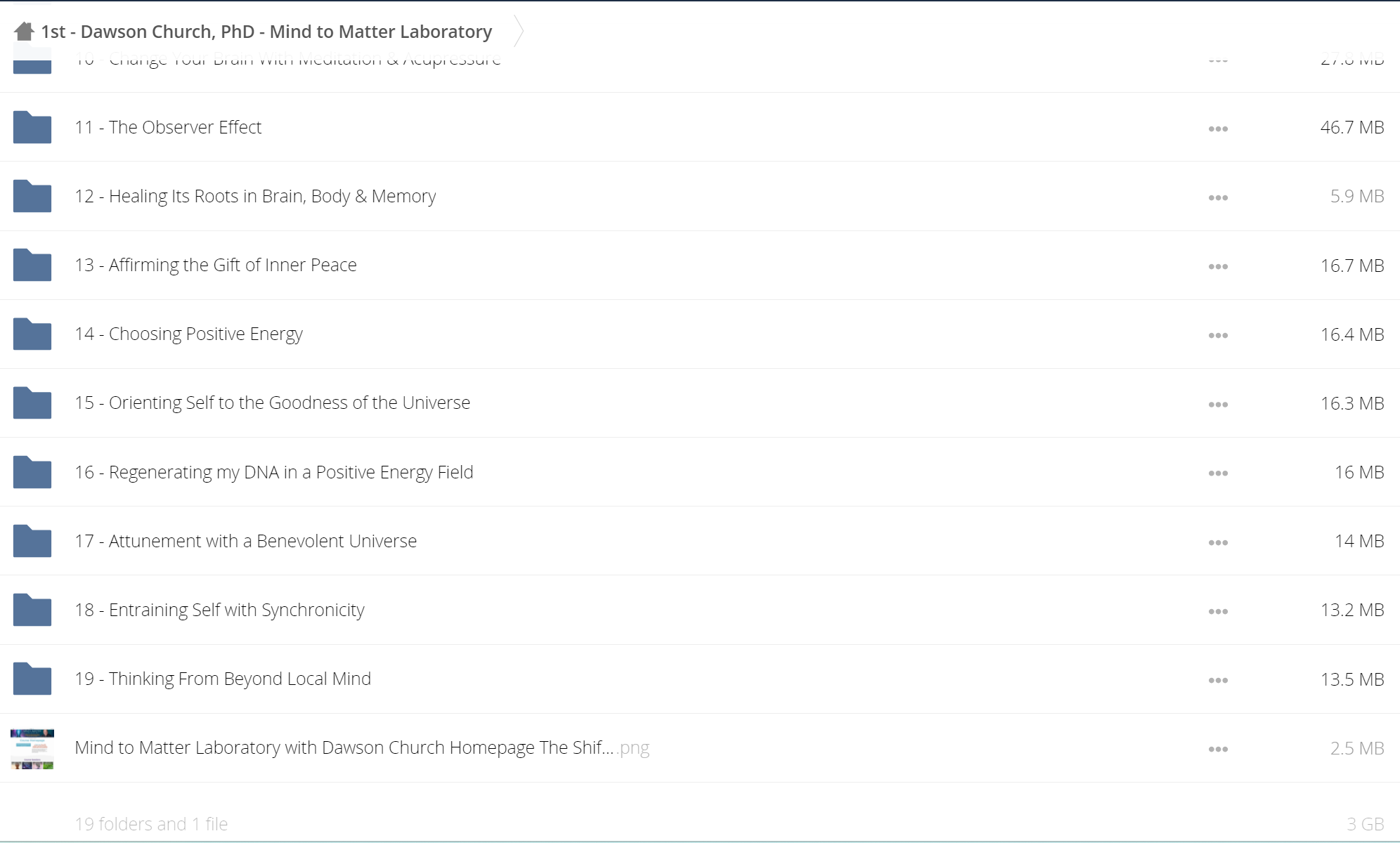The image size is (1400, 843).
Task: Open options menu for the Homepage png file
Action: [x=1218, y=749]
